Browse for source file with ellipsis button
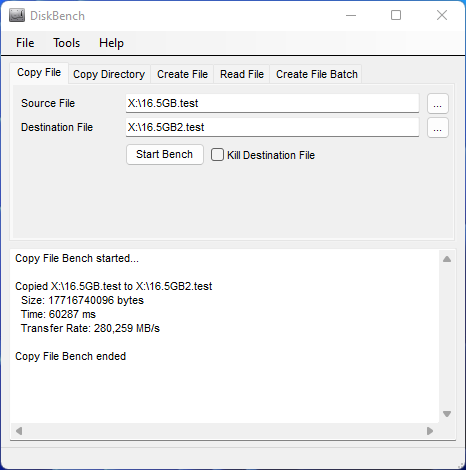Viewport: 466px width, 470px height. point(438,104)
